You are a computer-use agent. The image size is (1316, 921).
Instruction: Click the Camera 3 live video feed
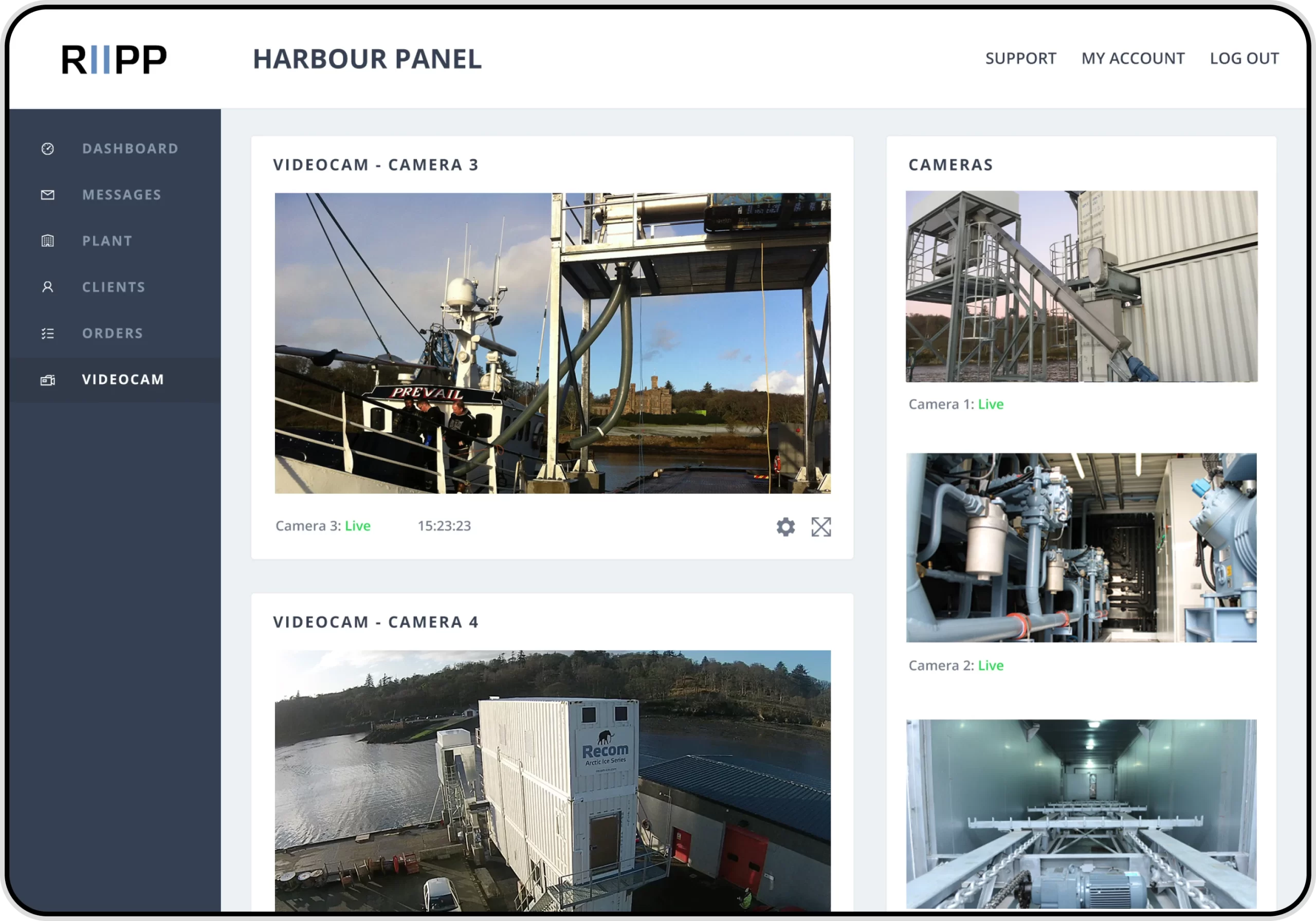(x=553, y=343)
